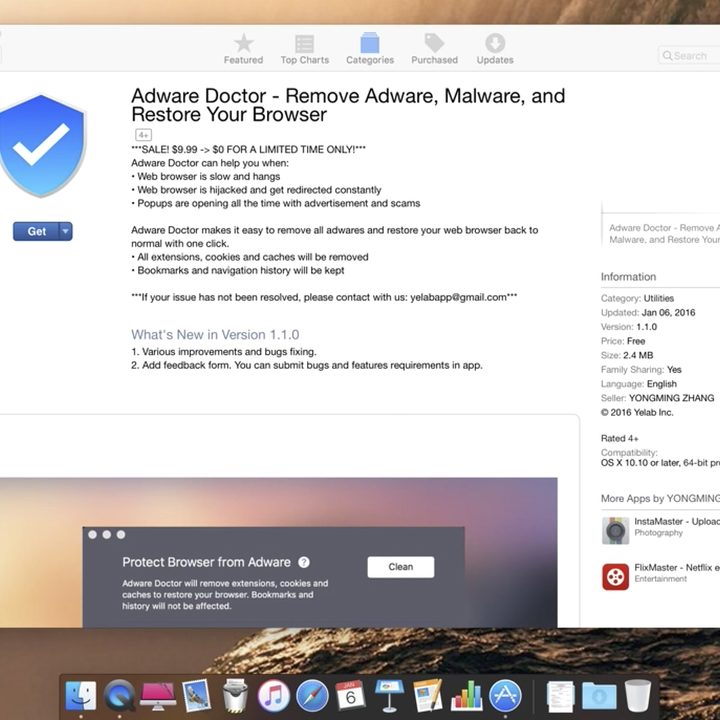Open the Downloads folder in the Dock
The width and height of the screenshot is (720, 720).
(599, 696)
